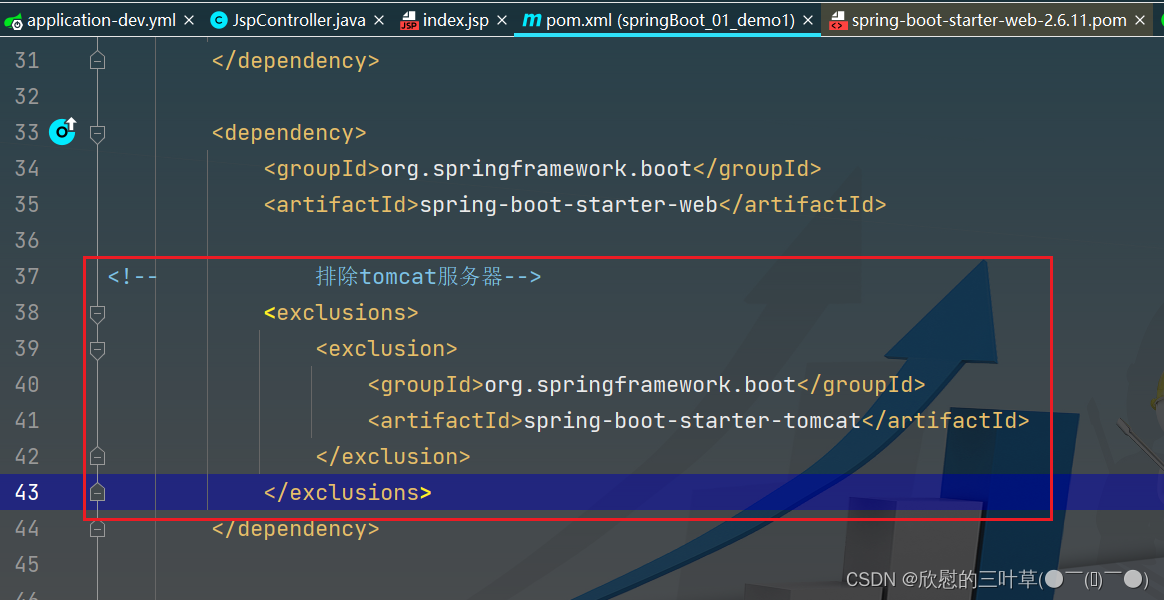Close the application-dev.yml tab
Screen dimensions: 1164x600
coord(189,21)
